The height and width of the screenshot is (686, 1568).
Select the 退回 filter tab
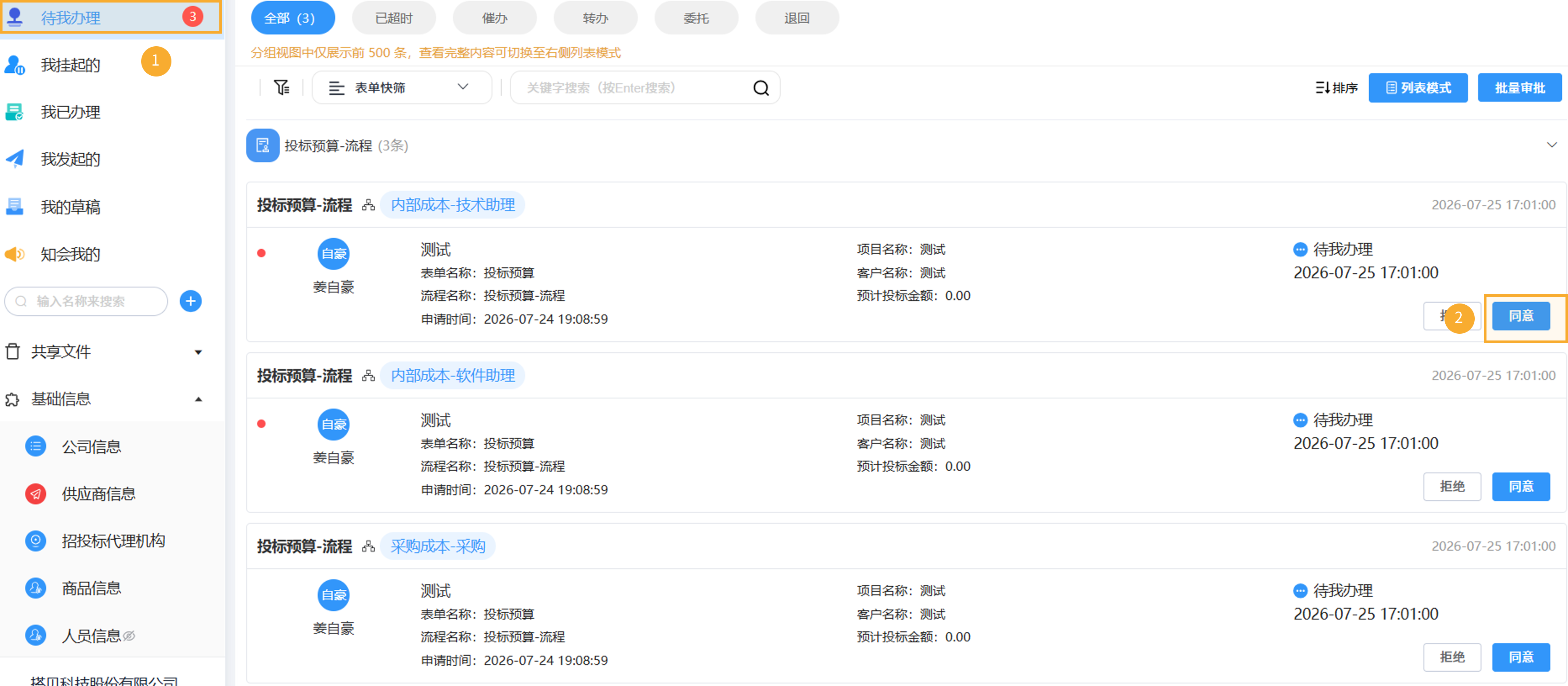[x=797, y=18]
